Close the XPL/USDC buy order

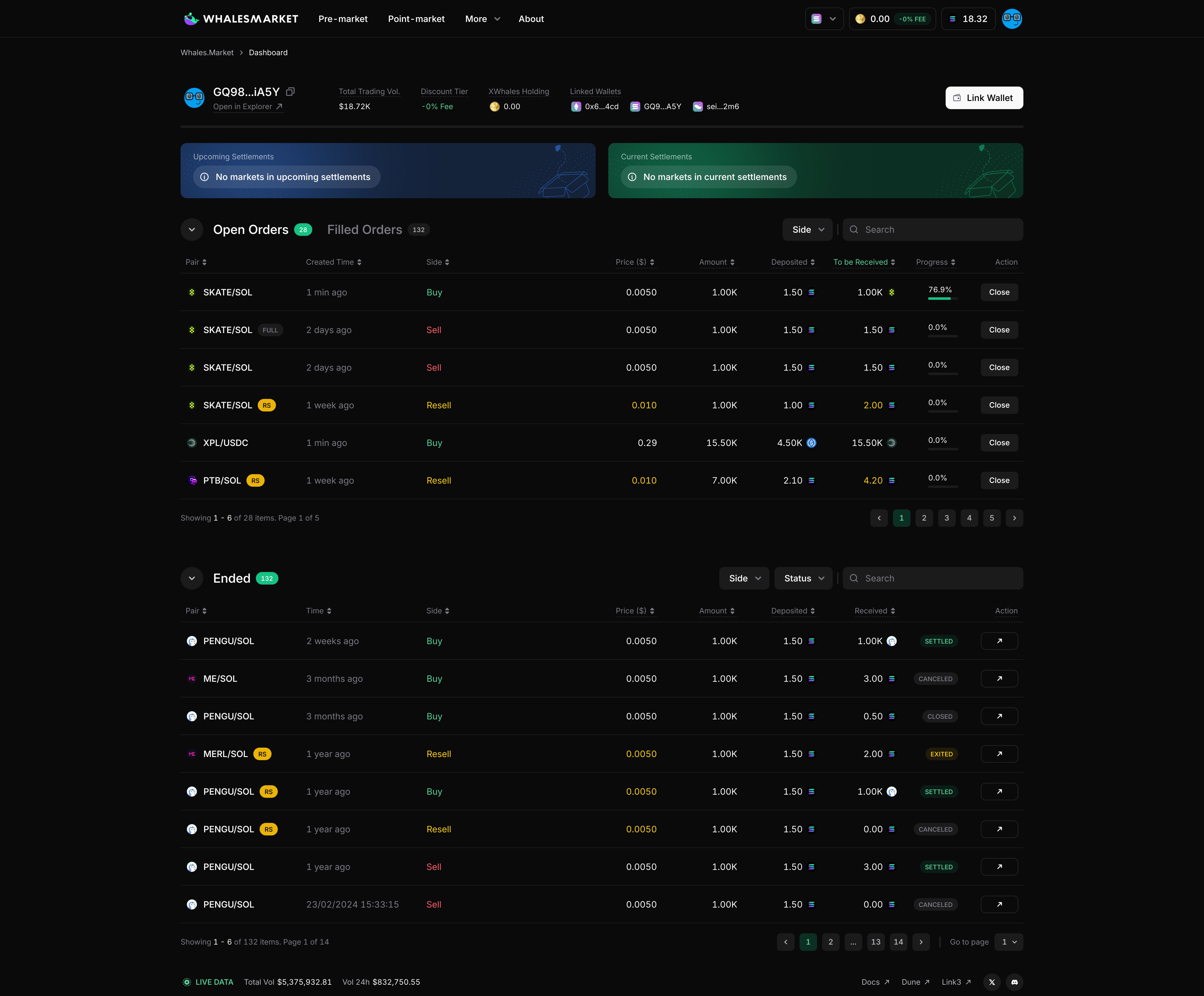(x=999, y=443)
